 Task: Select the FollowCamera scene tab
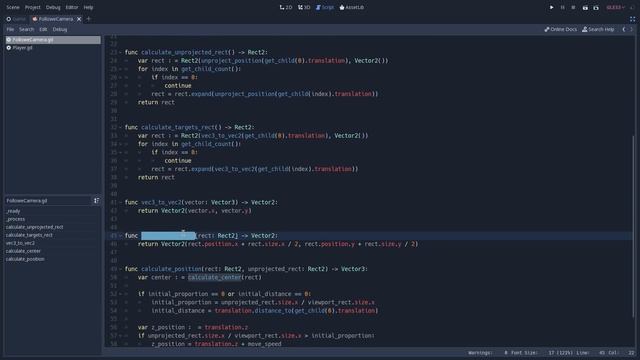(x=52, y=19)
